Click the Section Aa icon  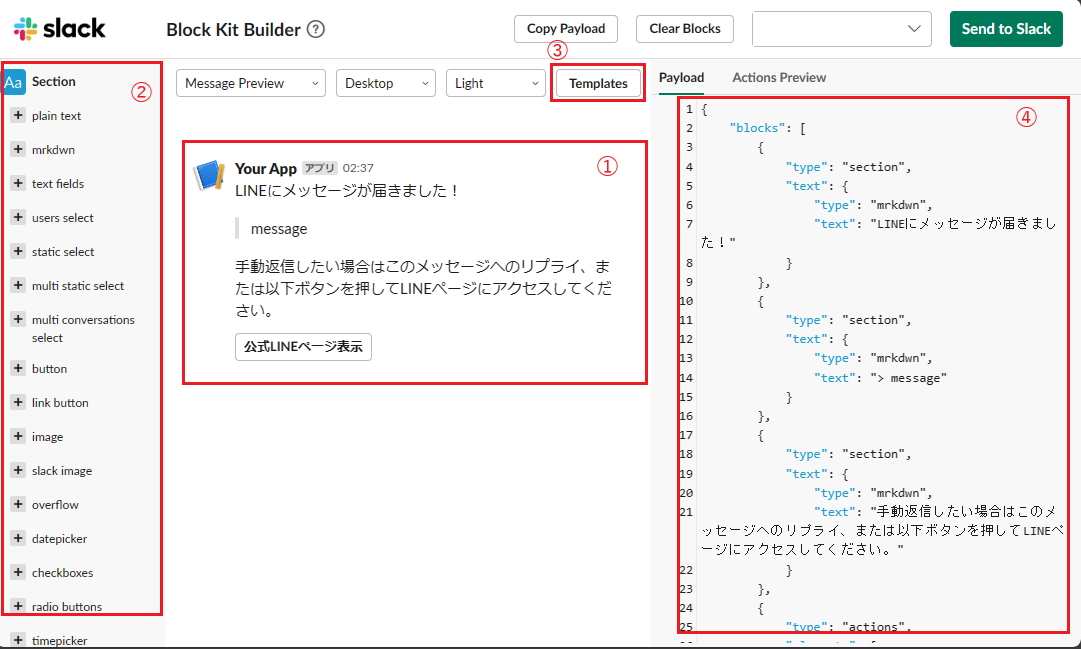pyautogui.click(x=13, y=82)
